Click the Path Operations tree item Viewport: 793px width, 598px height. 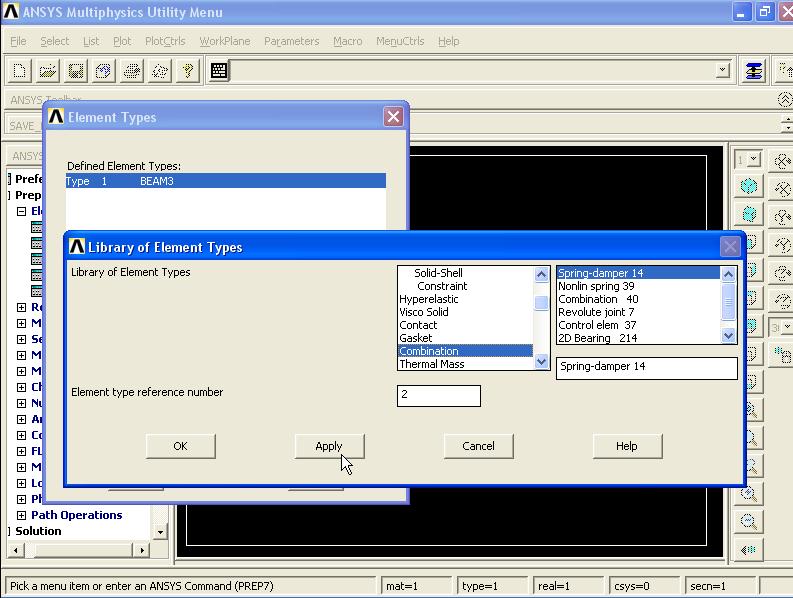(77, 515)
